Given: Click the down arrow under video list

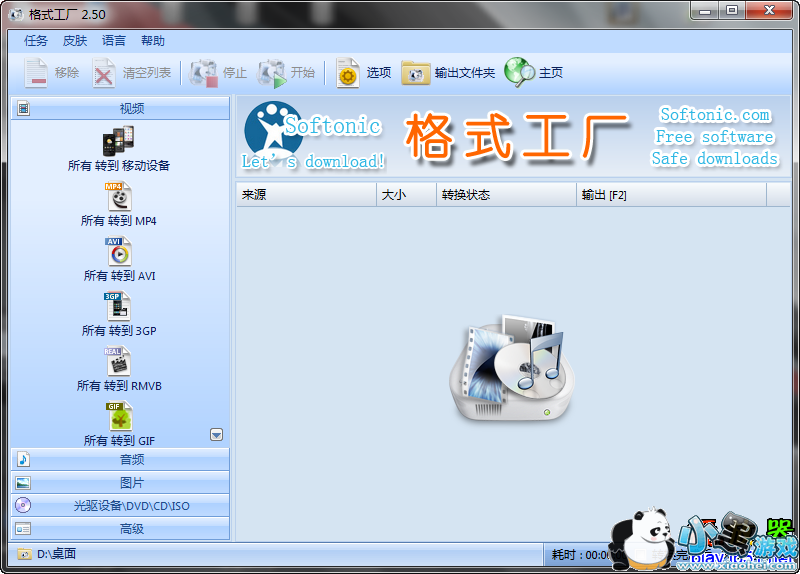Looking at the screenshot, I should coord(216,435).
